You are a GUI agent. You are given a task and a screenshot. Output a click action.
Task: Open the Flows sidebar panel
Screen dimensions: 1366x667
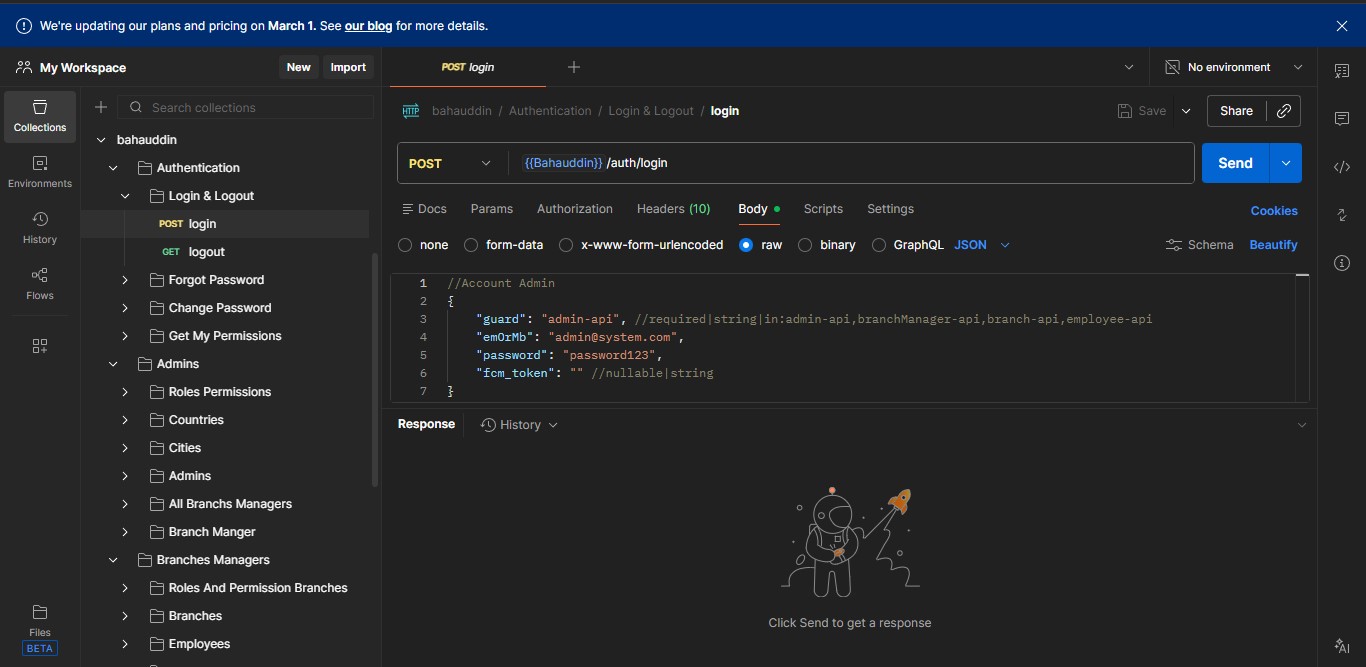[x=40, y=283]
